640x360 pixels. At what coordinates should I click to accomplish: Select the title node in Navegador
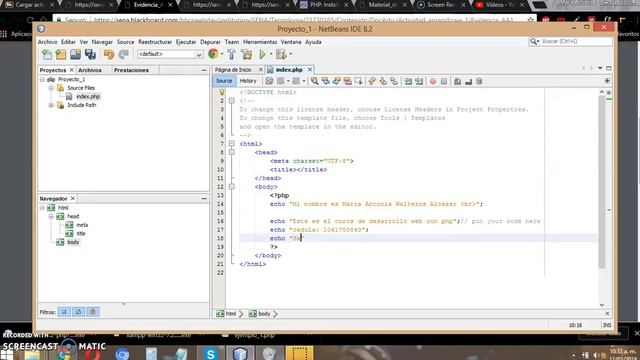click(x=81, y=233)
